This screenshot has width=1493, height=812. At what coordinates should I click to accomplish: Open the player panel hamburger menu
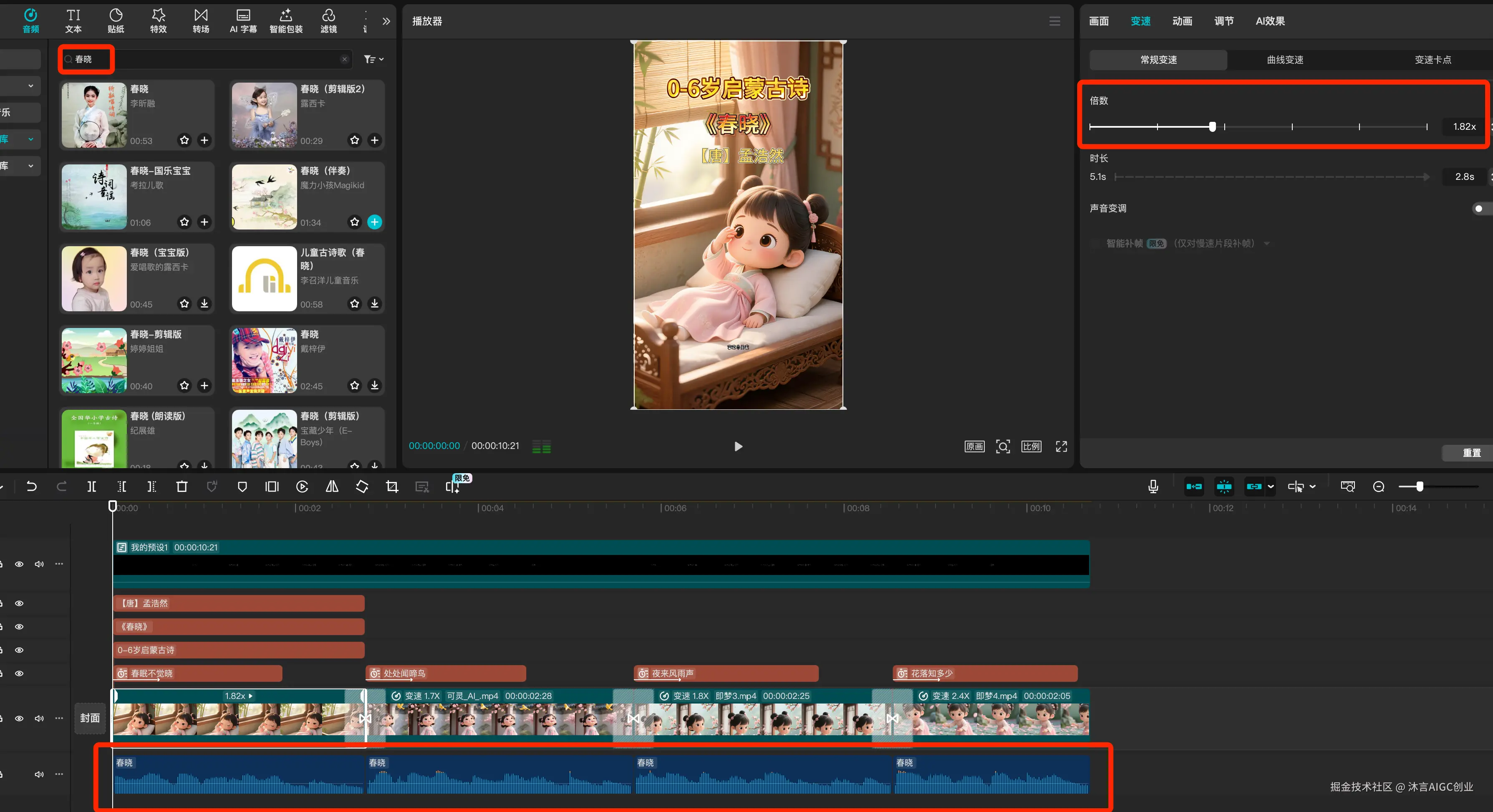point(1054,21)
